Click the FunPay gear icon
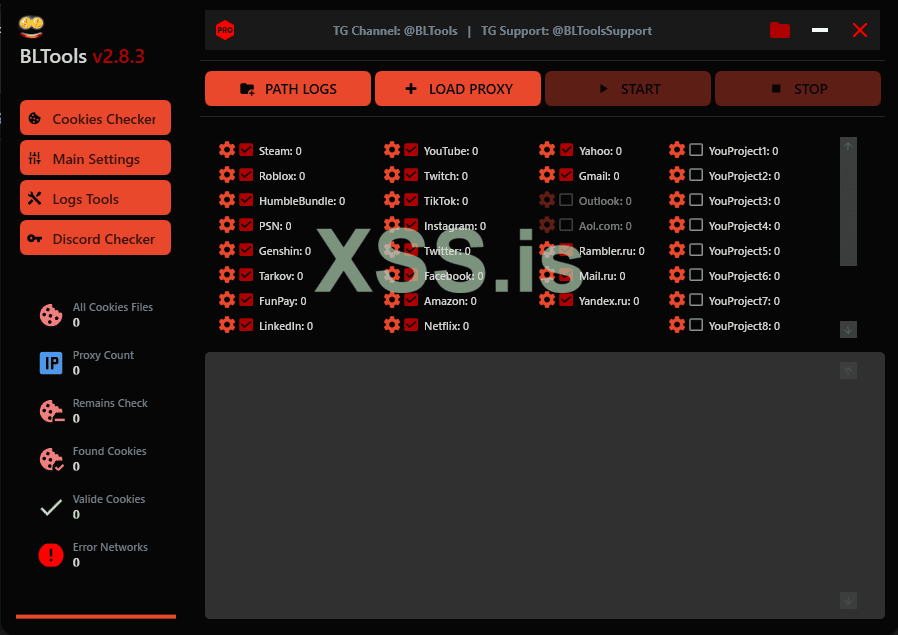 tap(227, 301)
